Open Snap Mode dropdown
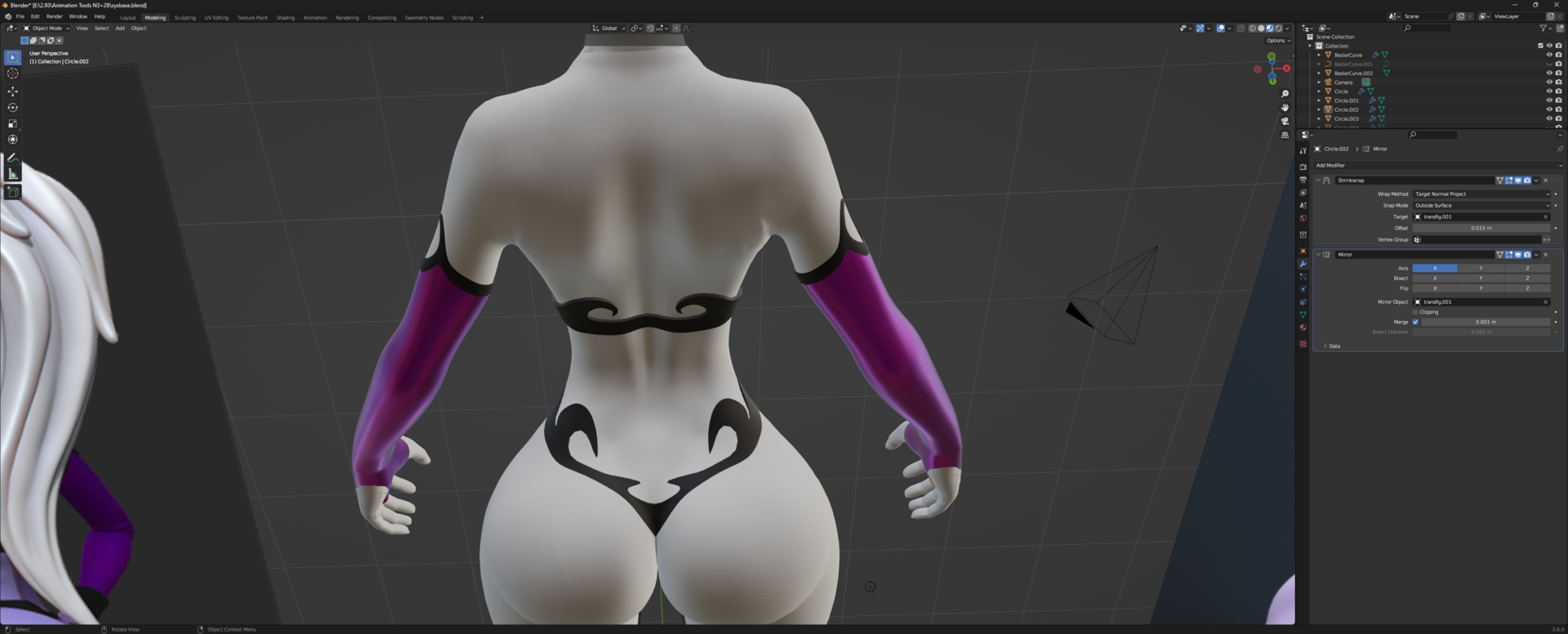This screenshot has width=1568, height=634. point(1481,205)
